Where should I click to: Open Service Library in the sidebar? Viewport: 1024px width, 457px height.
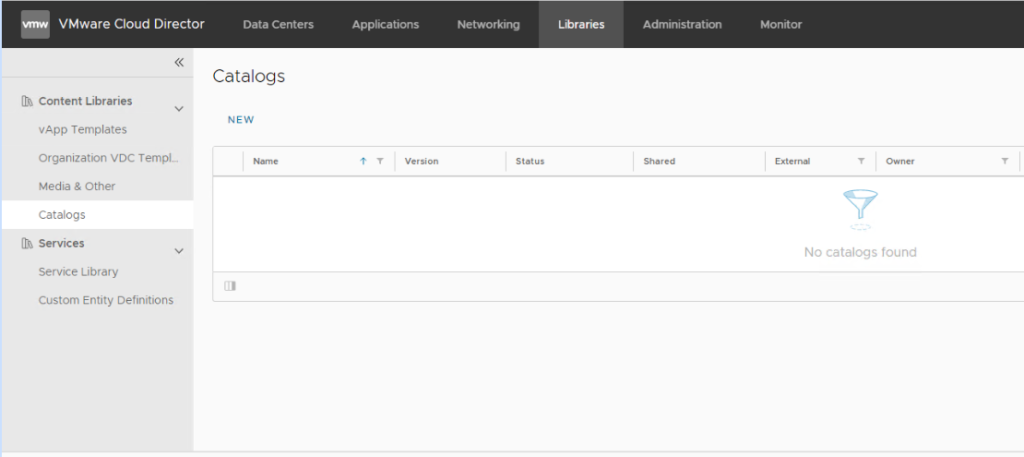point(78,272)
